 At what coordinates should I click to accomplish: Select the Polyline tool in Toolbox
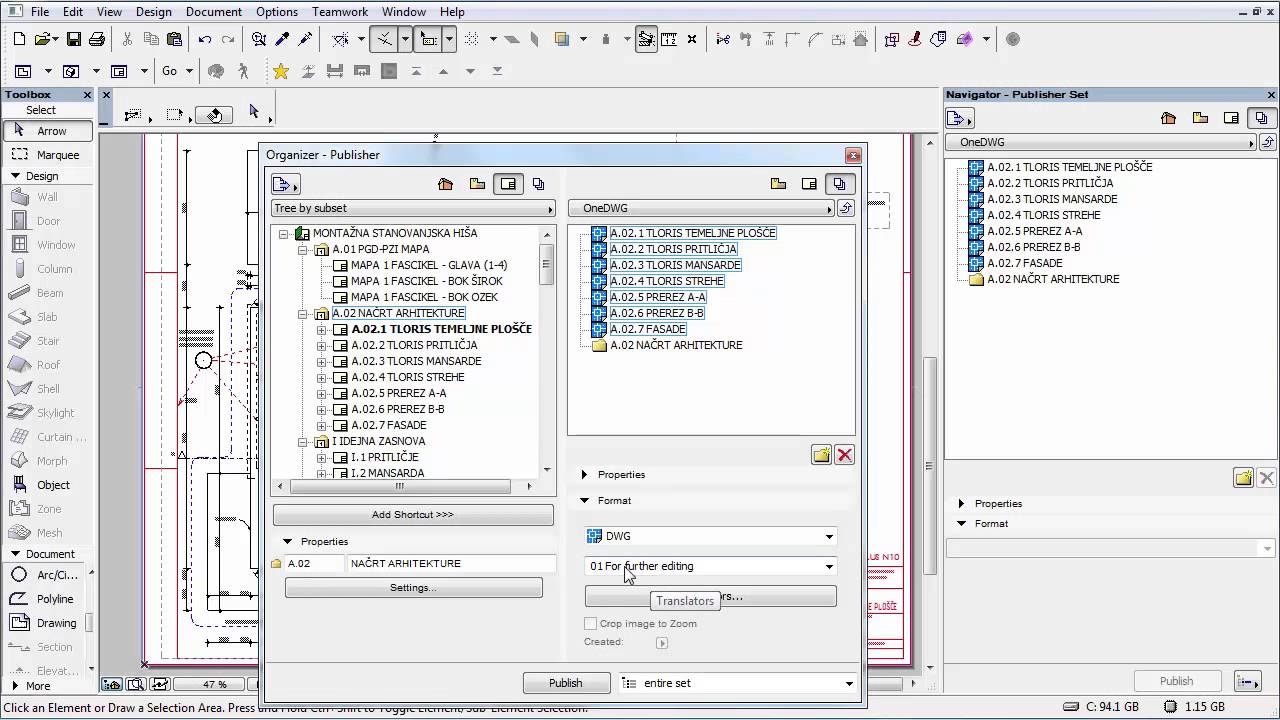coord(47,599)
